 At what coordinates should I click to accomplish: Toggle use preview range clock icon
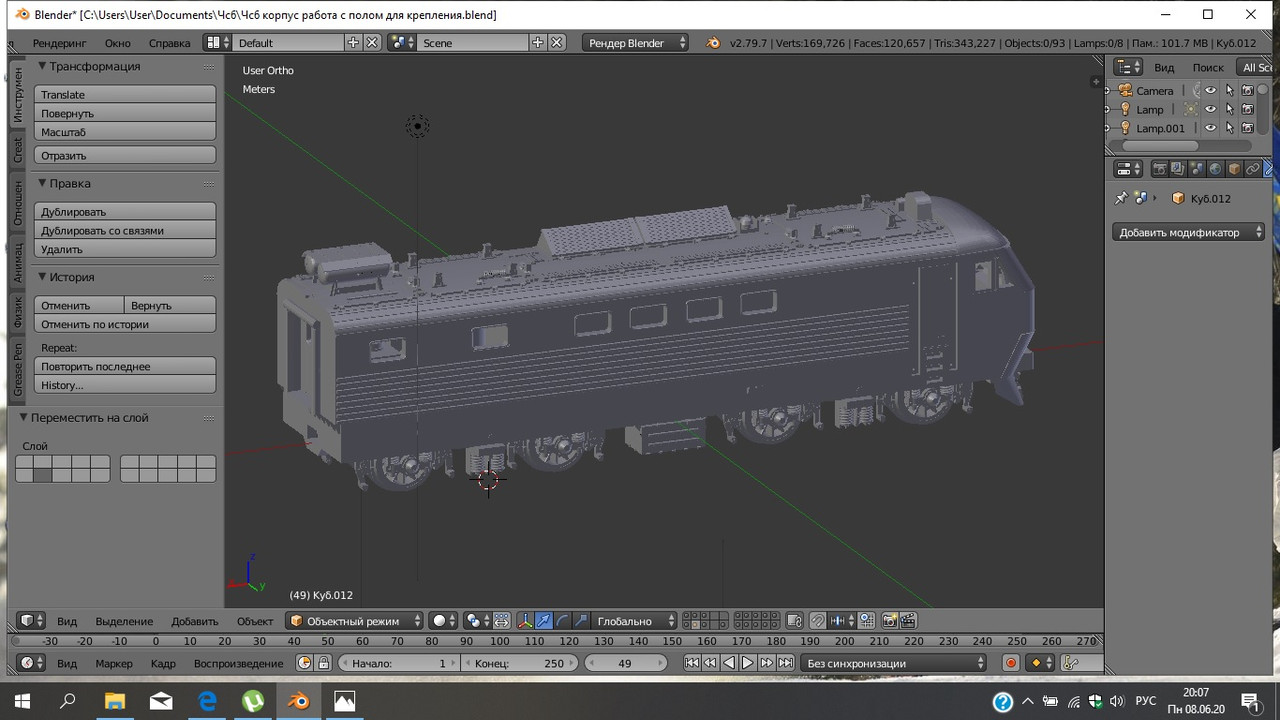click(x=305, y=663)
